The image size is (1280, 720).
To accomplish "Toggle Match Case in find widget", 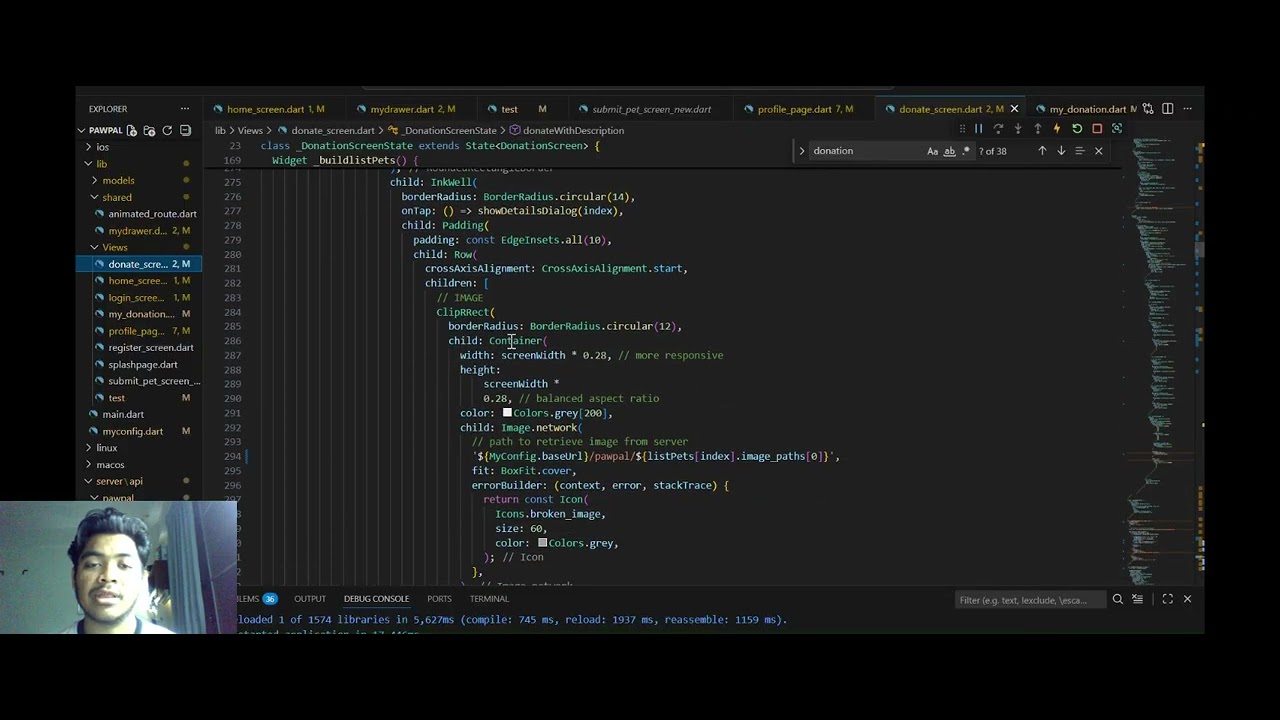I will (933, 151).
